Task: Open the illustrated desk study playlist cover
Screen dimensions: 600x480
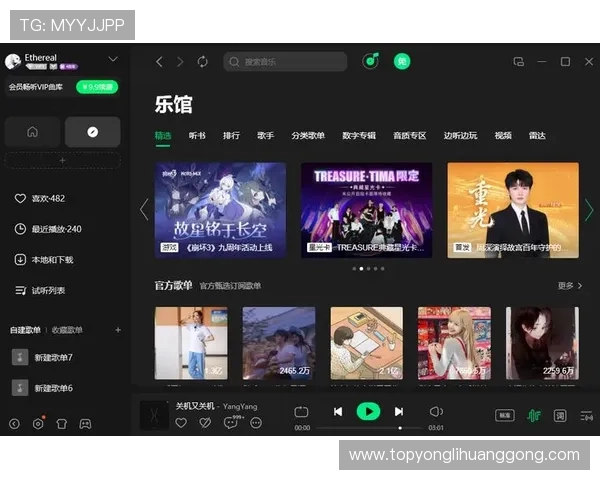Action: tap(367, 343)
